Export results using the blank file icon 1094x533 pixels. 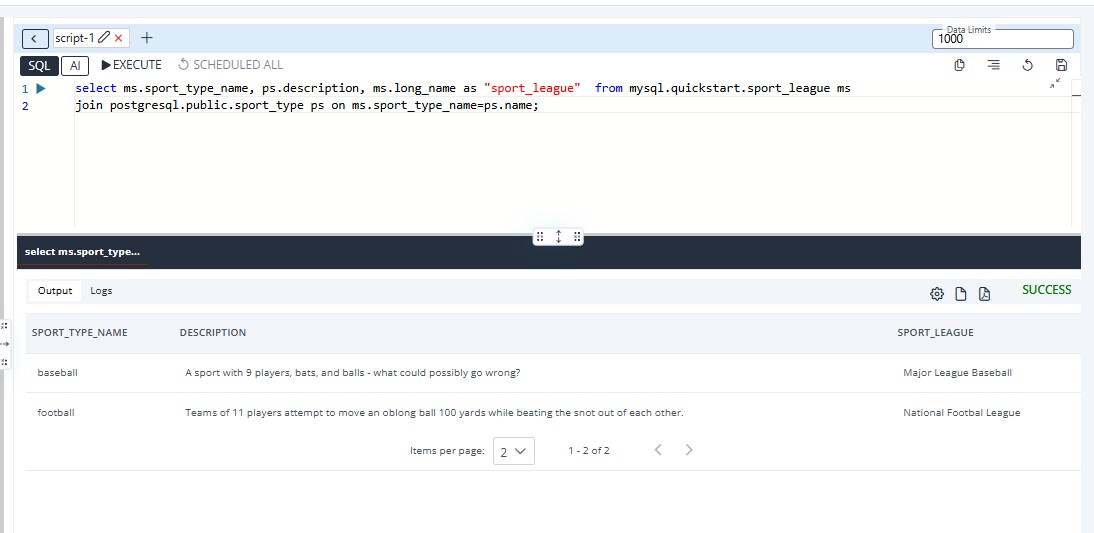click(961, 294)
